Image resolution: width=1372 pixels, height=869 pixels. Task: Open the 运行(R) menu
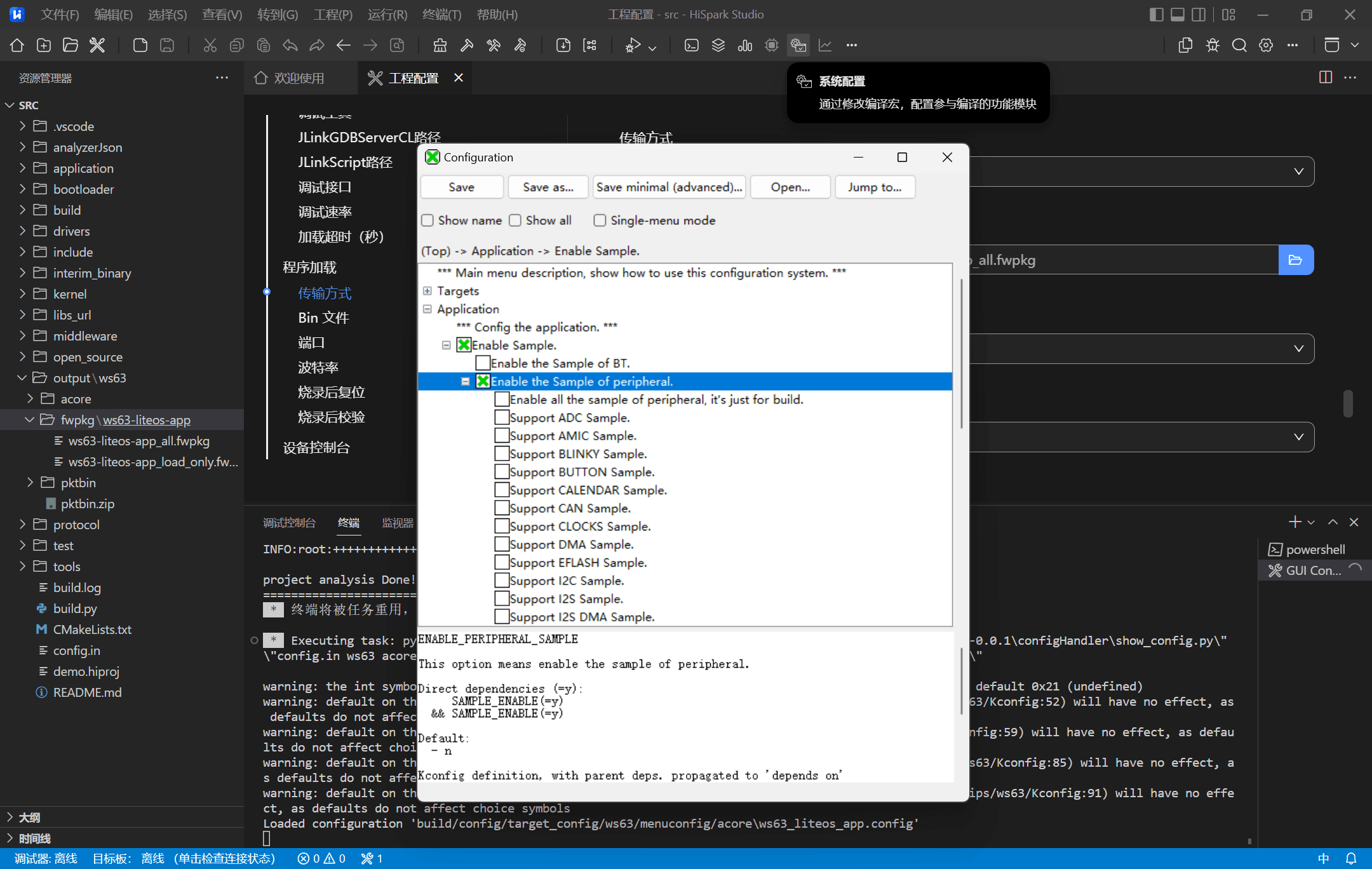pos(387,15)
